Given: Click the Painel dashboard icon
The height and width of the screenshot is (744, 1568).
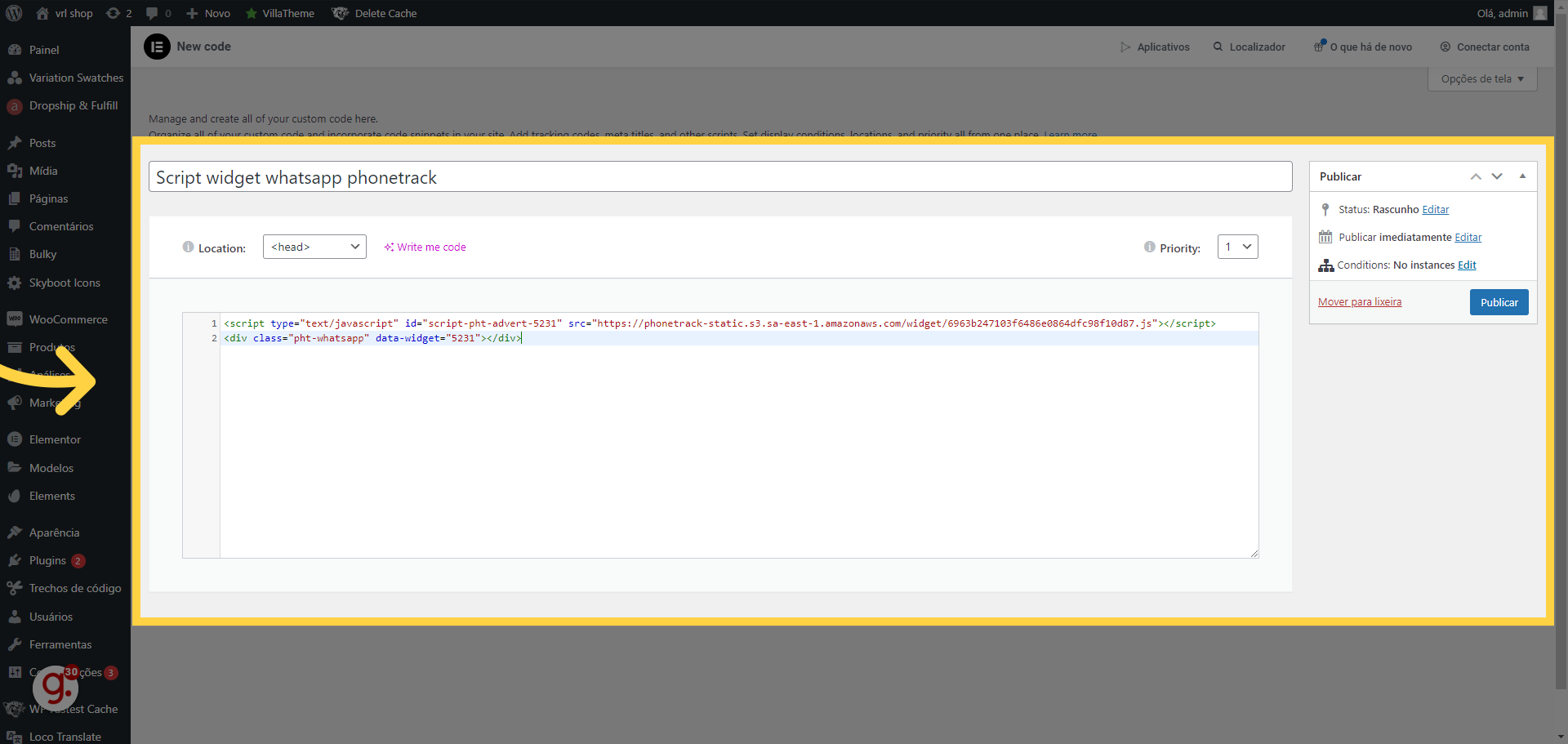Looking at the screenshot, I should [15, 50].
